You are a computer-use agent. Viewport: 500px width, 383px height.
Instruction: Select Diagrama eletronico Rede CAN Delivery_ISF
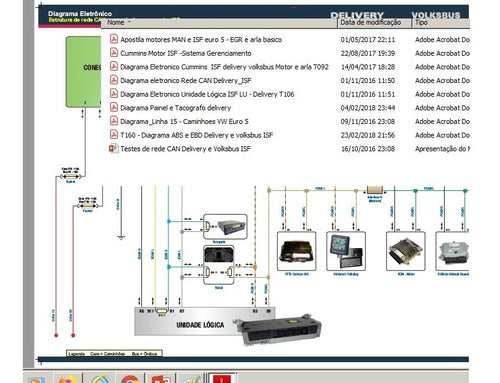coord(186,81)
